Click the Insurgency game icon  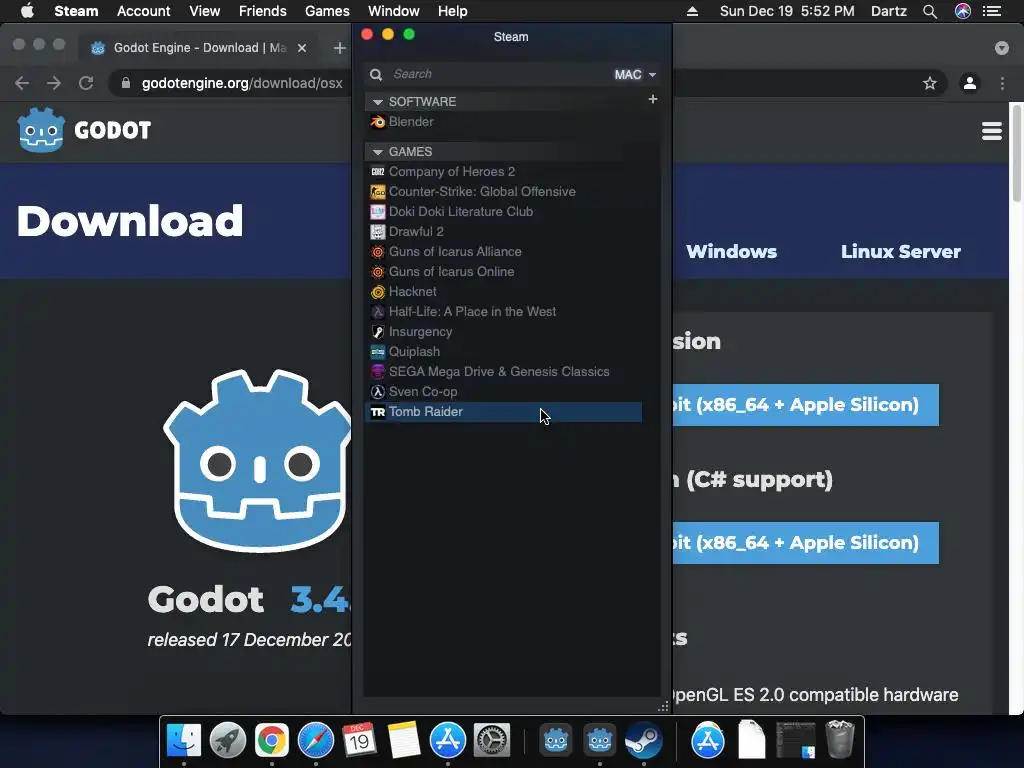[x=377, y=332]
